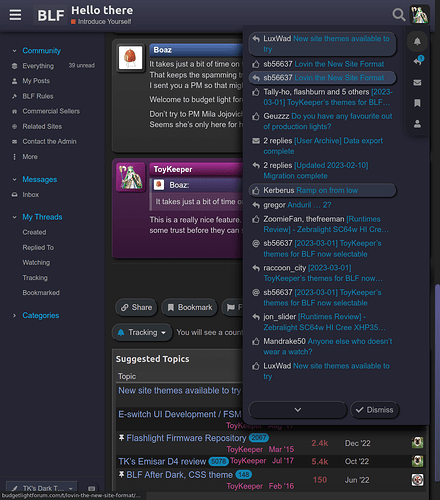Open Flashlight Firmware Repository topic
The width and height of the screenshot is (440, 500).
pyautogui.click(x=186, y=438)
